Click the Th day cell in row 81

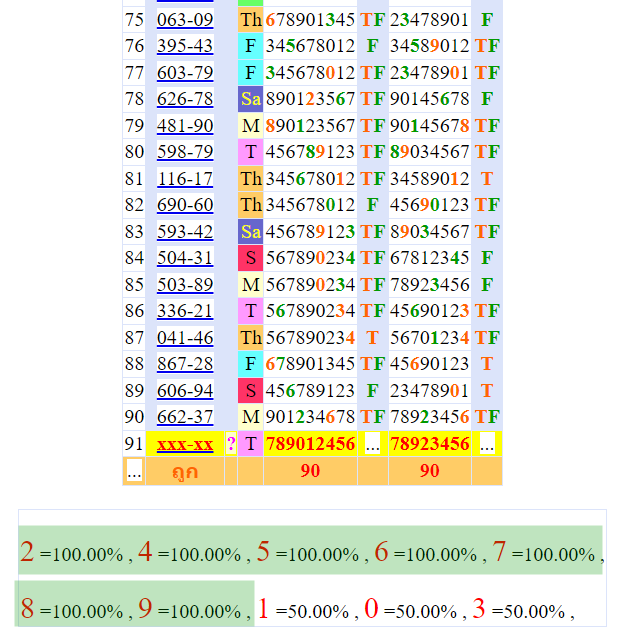(251, 179)
